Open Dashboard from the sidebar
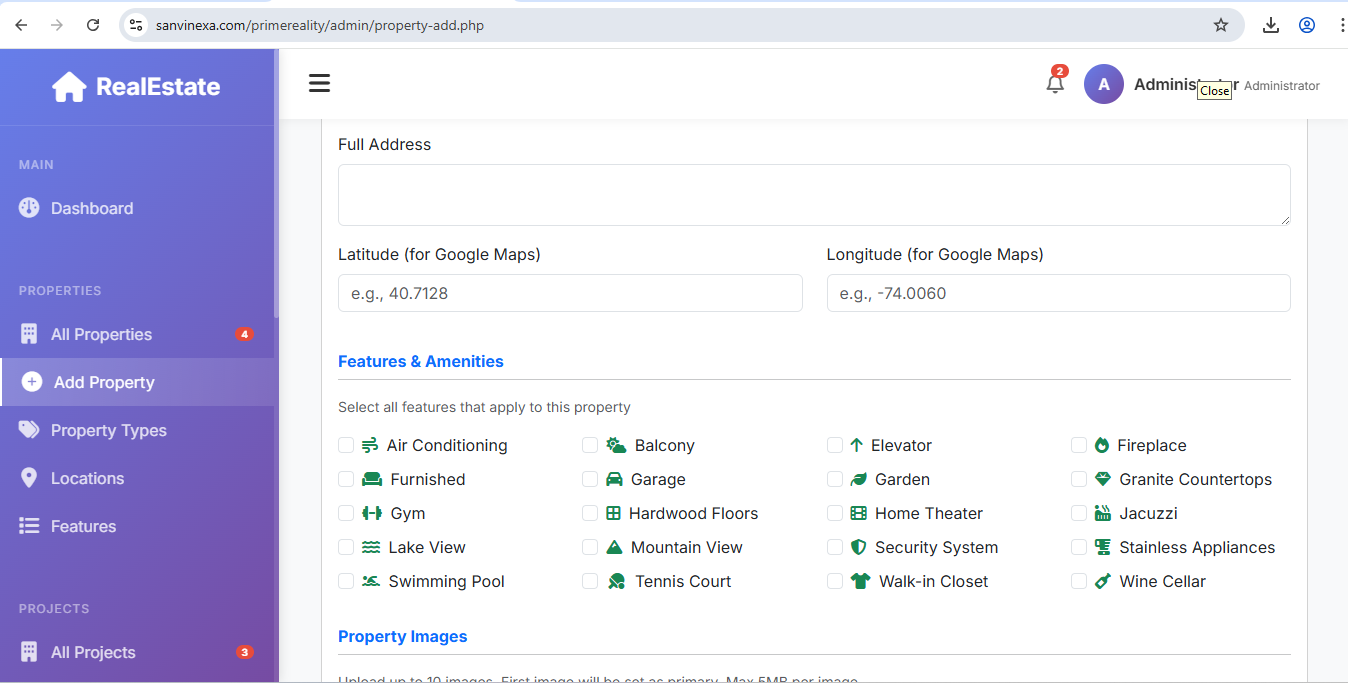Viewport: 1348px width, 683px height. coord(91,208)
